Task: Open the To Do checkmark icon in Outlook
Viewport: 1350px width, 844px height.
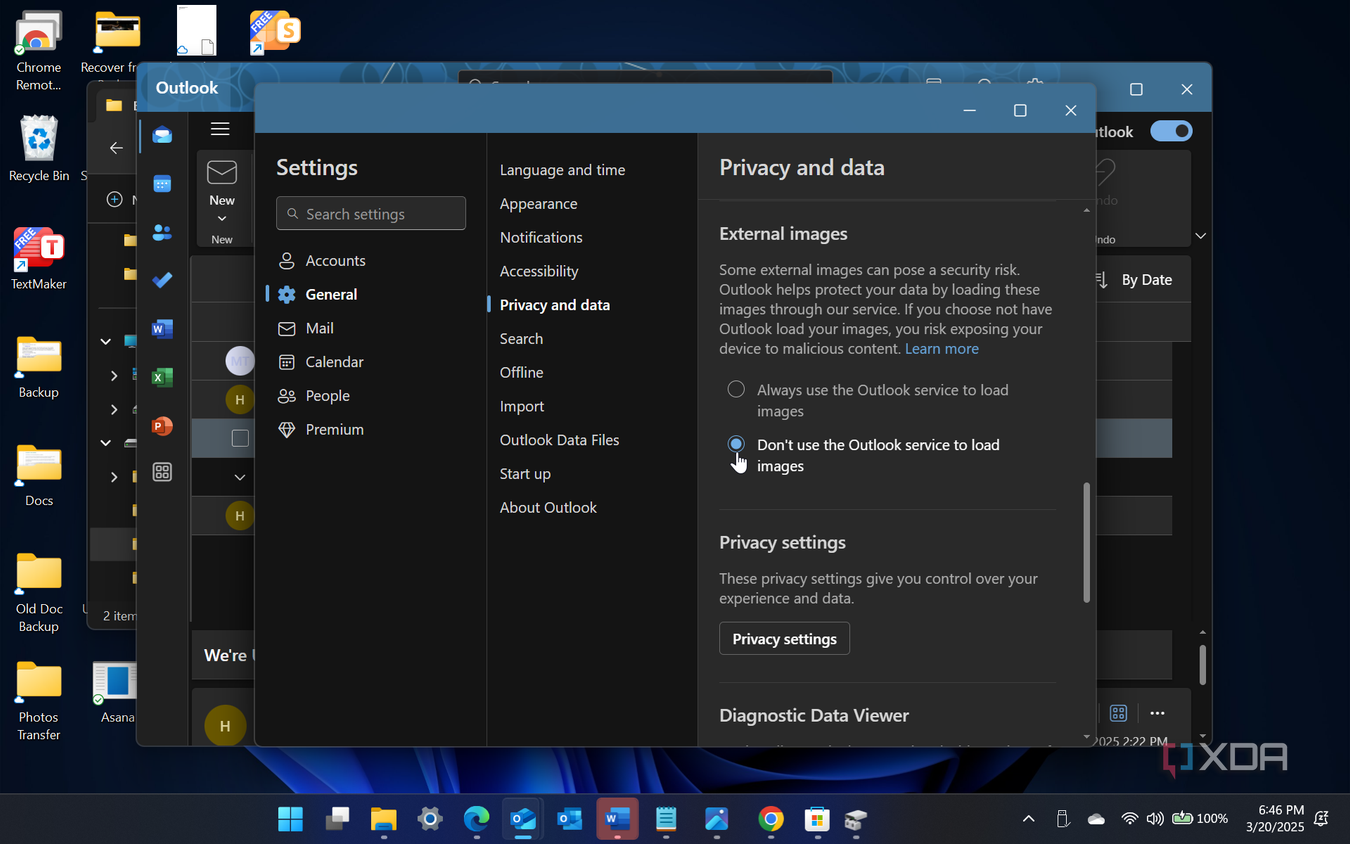Action: 162,281
